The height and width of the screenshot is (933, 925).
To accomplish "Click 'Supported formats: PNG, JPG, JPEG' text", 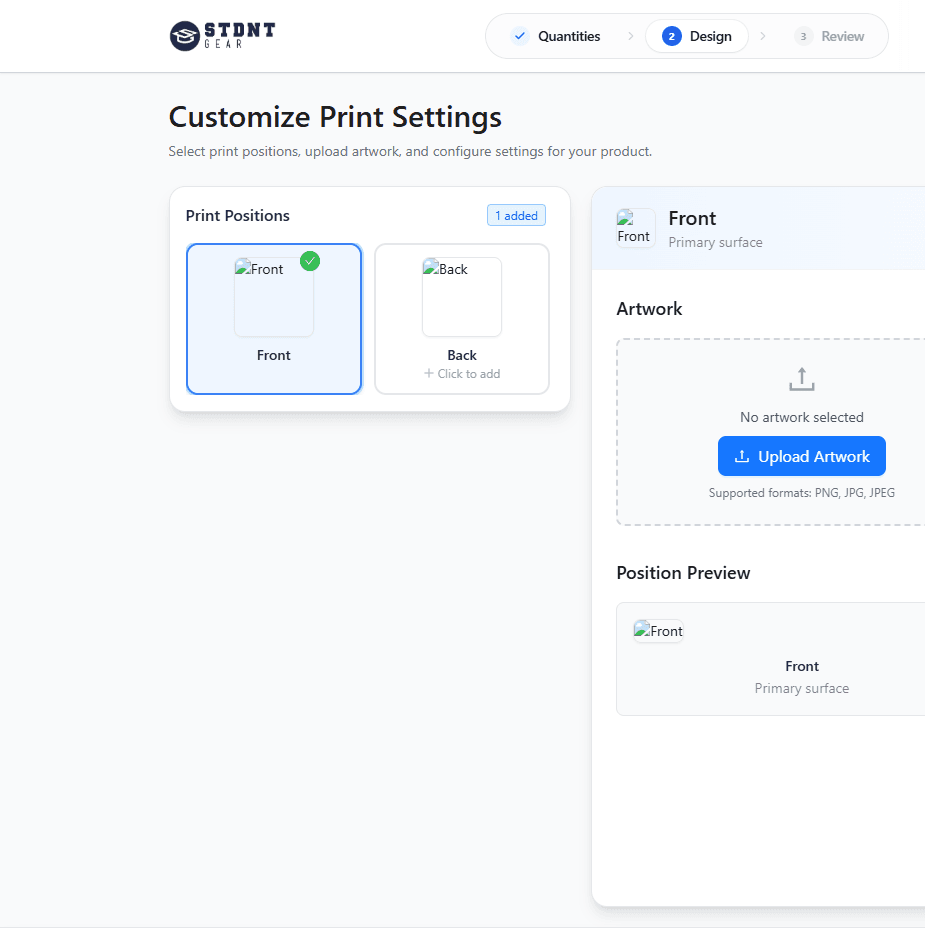I will [x=801, y=493].
